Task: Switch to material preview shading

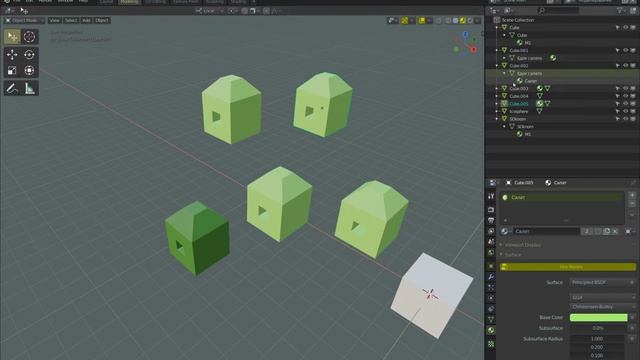Action: [463, 20]
